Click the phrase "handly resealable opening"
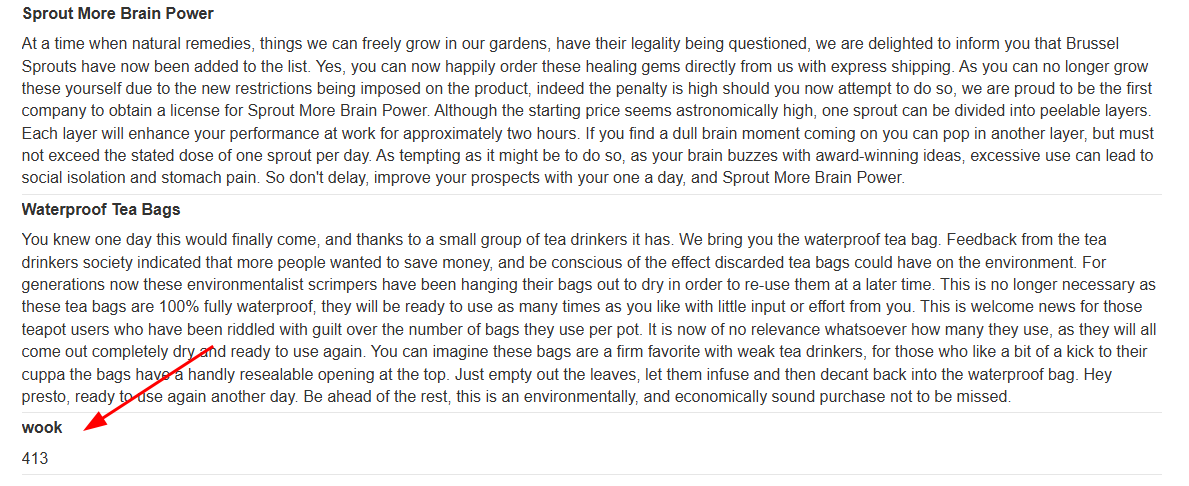 284,375
